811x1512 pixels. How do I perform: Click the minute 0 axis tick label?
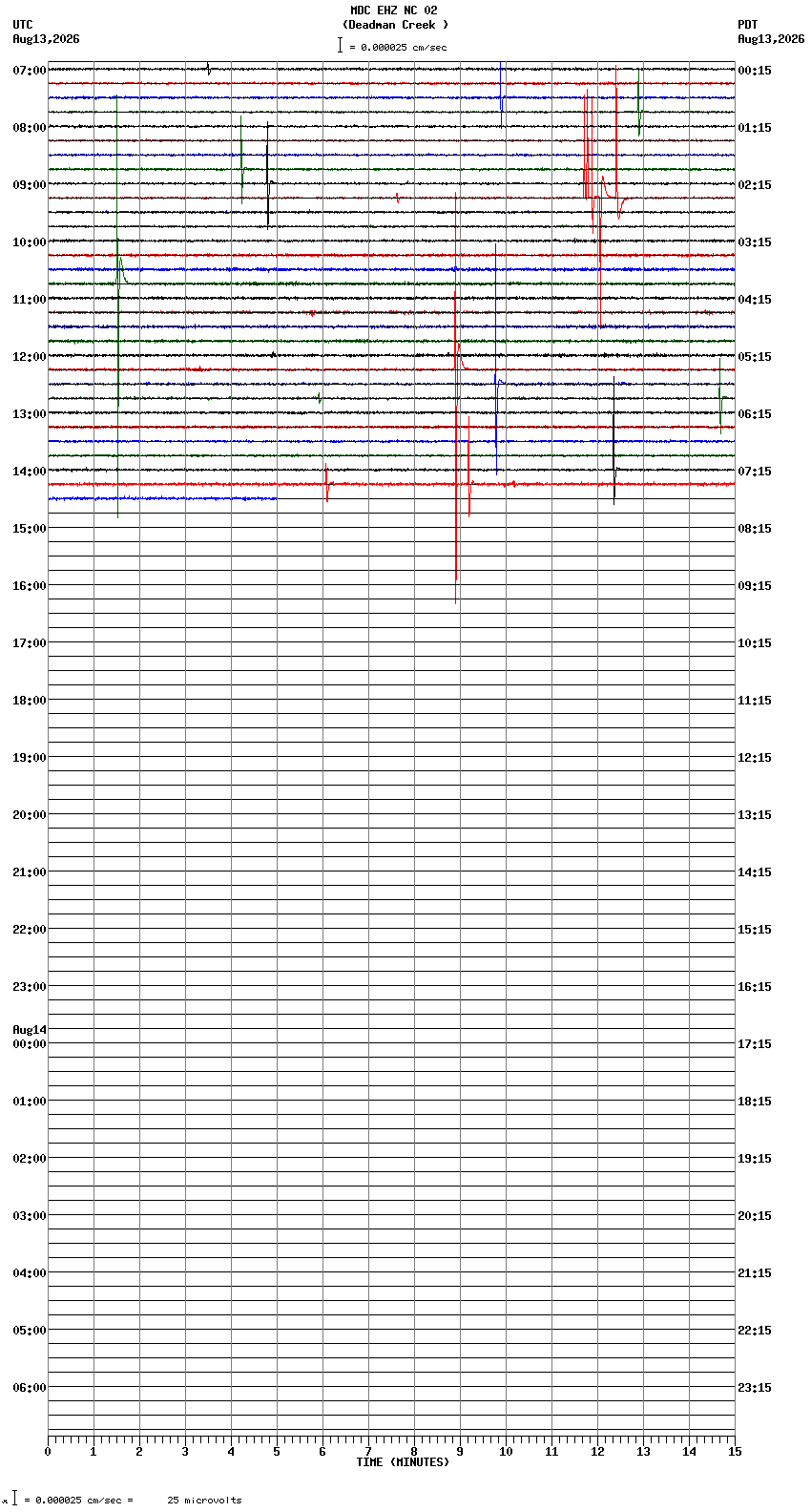48,1452
